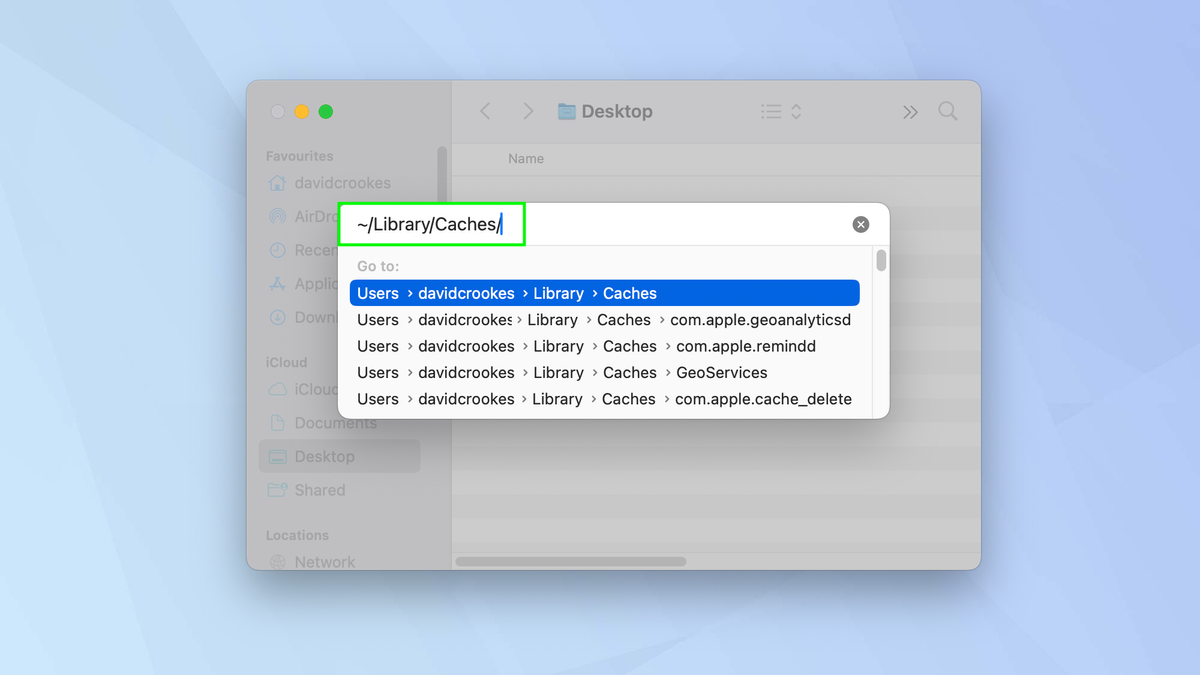Sort by the Name column header

pyautogui.click(x=526, y=158)
